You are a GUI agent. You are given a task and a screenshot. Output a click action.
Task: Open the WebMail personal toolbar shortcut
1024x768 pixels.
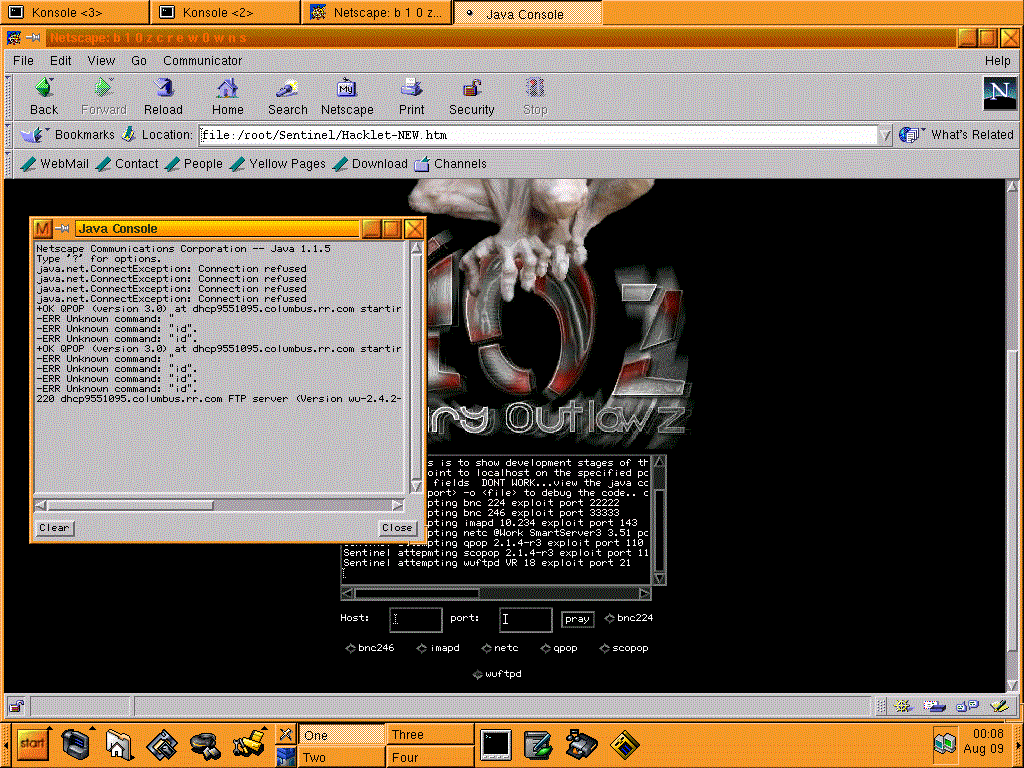coord(55,164)
